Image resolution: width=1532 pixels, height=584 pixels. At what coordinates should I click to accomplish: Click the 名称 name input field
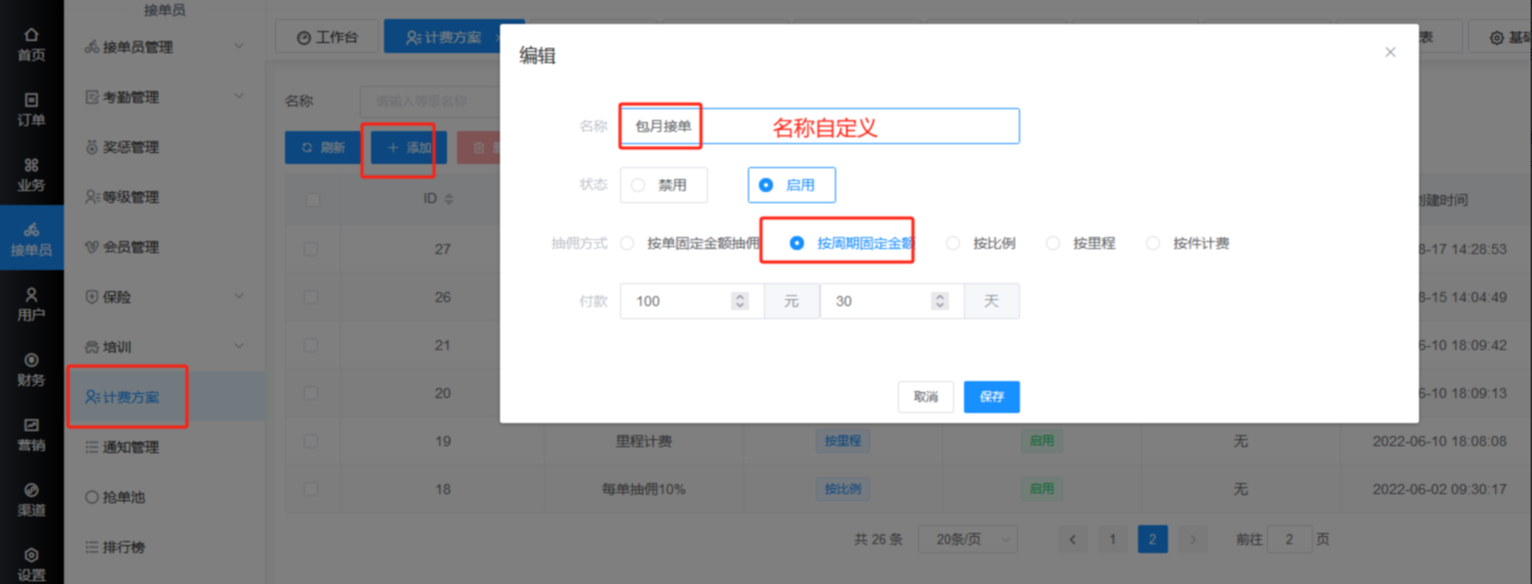click(850, 127)
